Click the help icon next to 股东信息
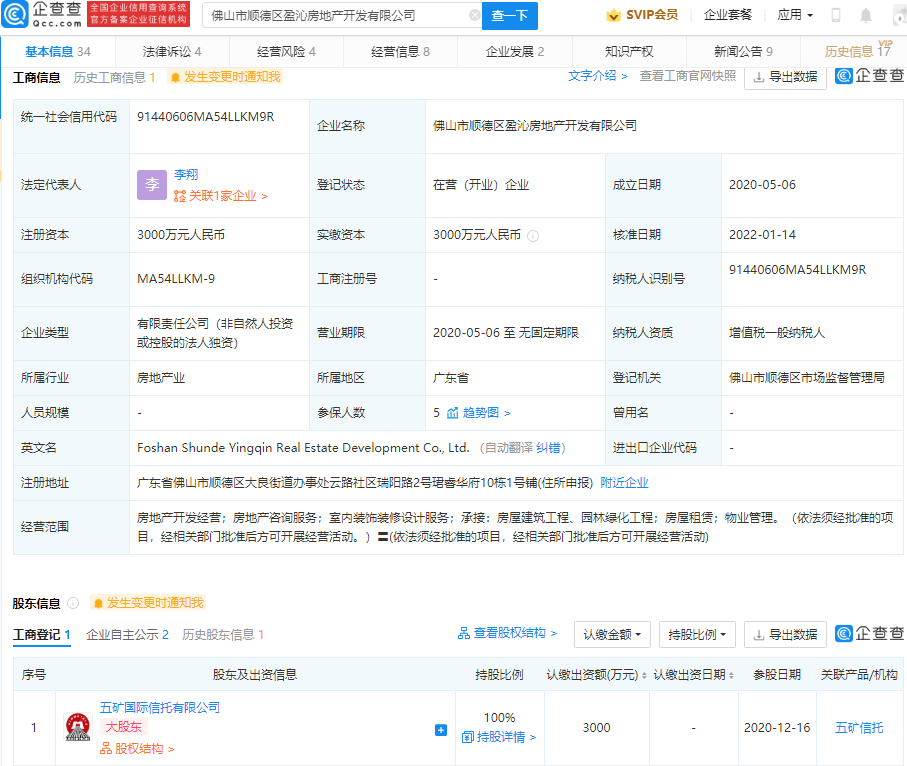 point(73,603)
